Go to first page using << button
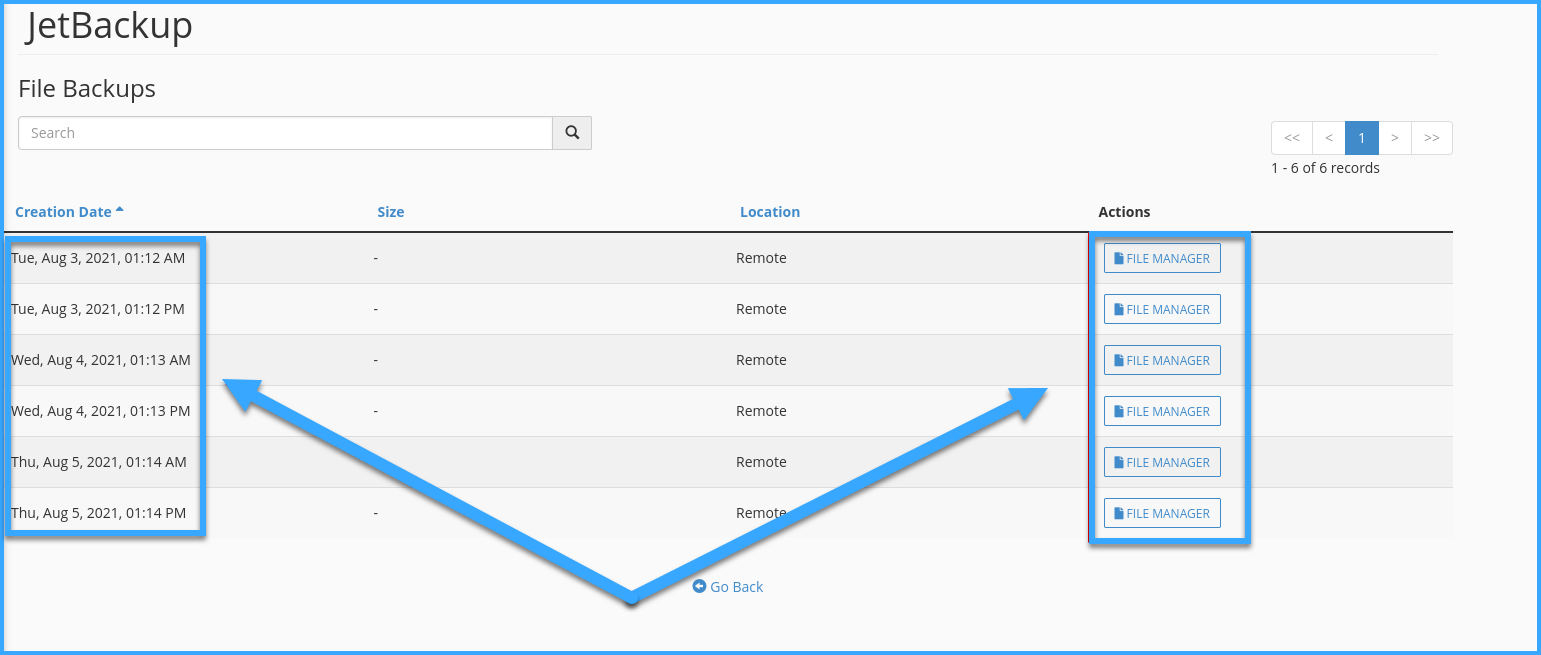1541x655 pixels. 1292,138
